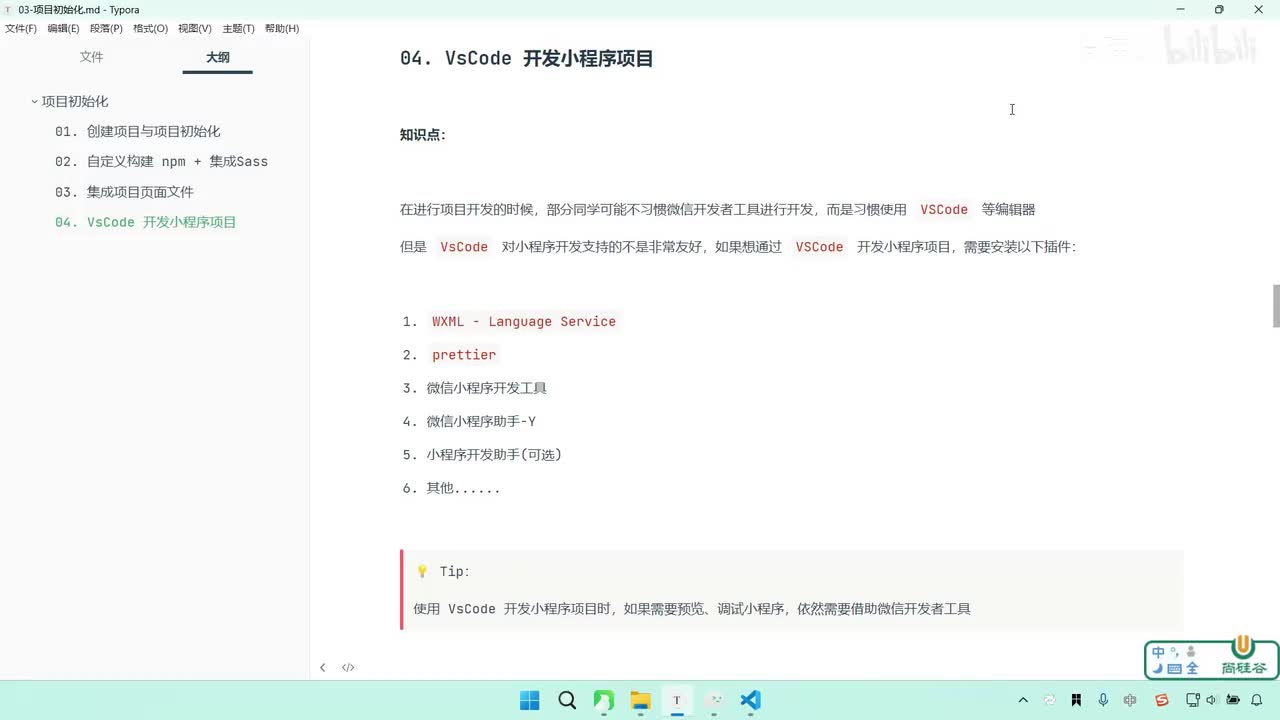The height and width of the screenshot is (720, 1280).
Task: Switch to Typora taskbar icon
Action: [x=677, y=700]
